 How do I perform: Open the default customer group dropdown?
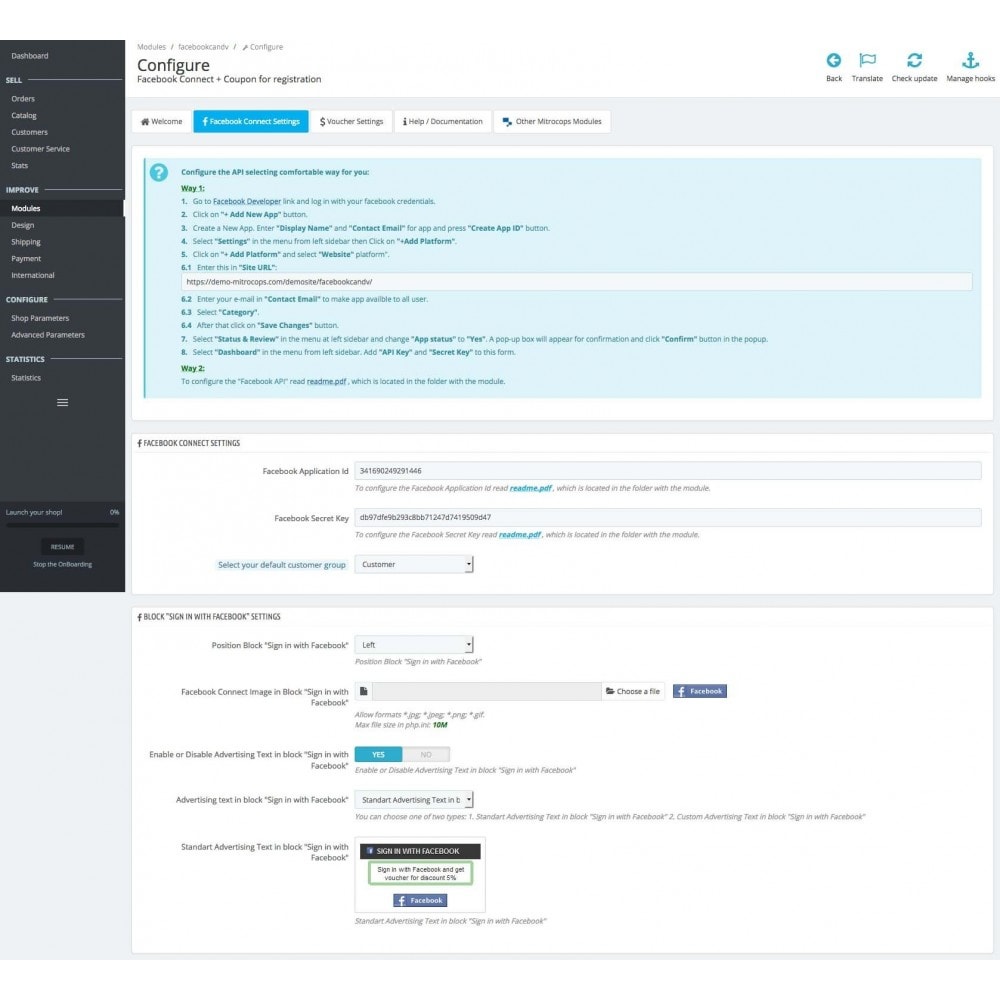pyautogui.click(x=414, y=564)
